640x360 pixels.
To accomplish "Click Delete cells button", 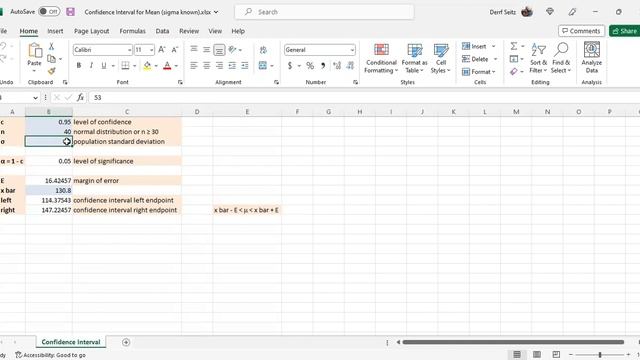I will coord(476,59).
